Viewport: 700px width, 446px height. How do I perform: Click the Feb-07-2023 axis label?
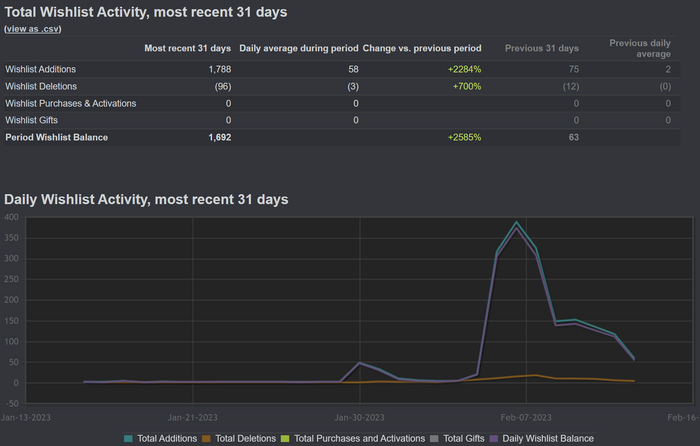coord(526,417)
